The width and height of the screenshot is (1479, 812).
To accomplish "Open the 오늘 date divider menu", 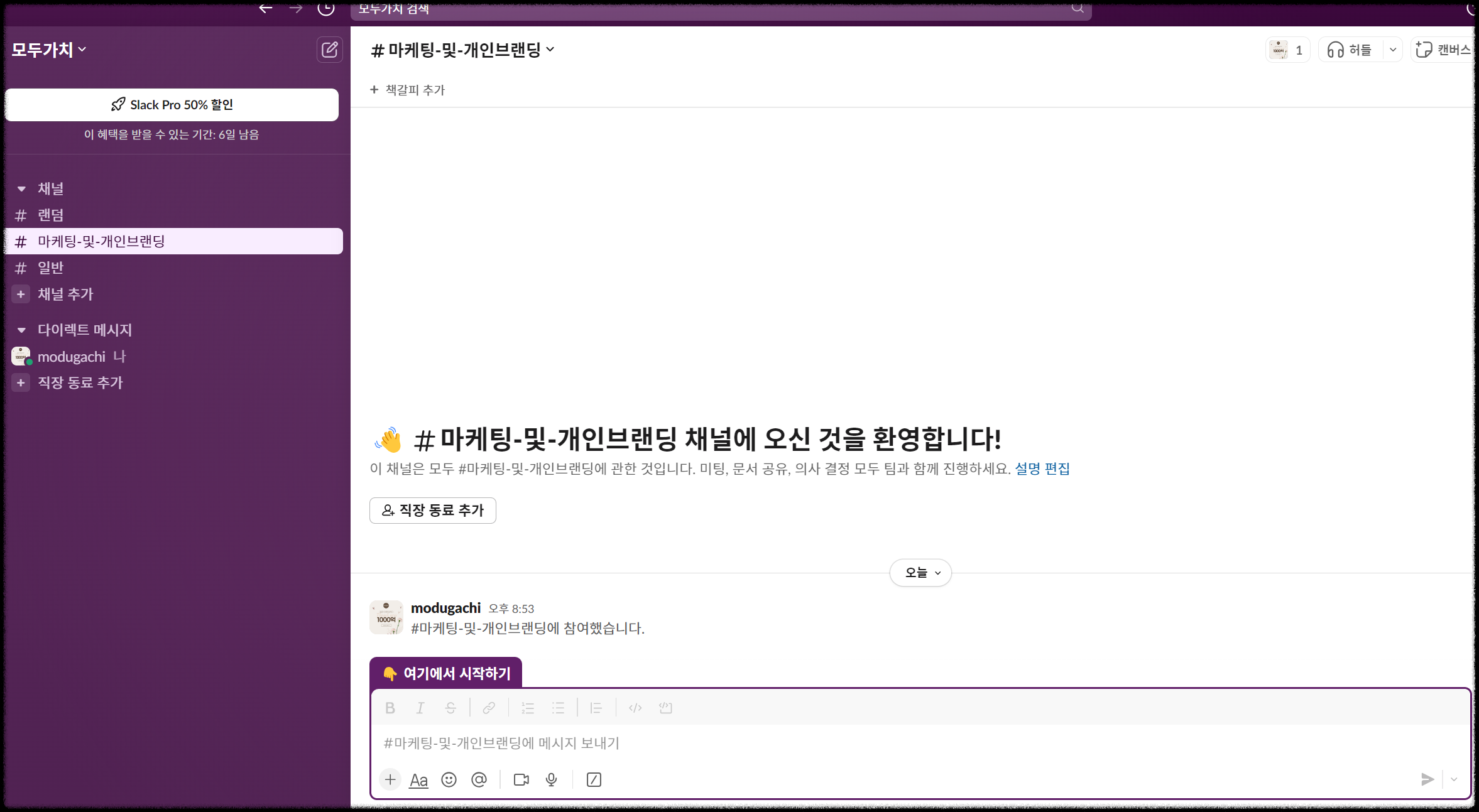I will tap(920, 572).
